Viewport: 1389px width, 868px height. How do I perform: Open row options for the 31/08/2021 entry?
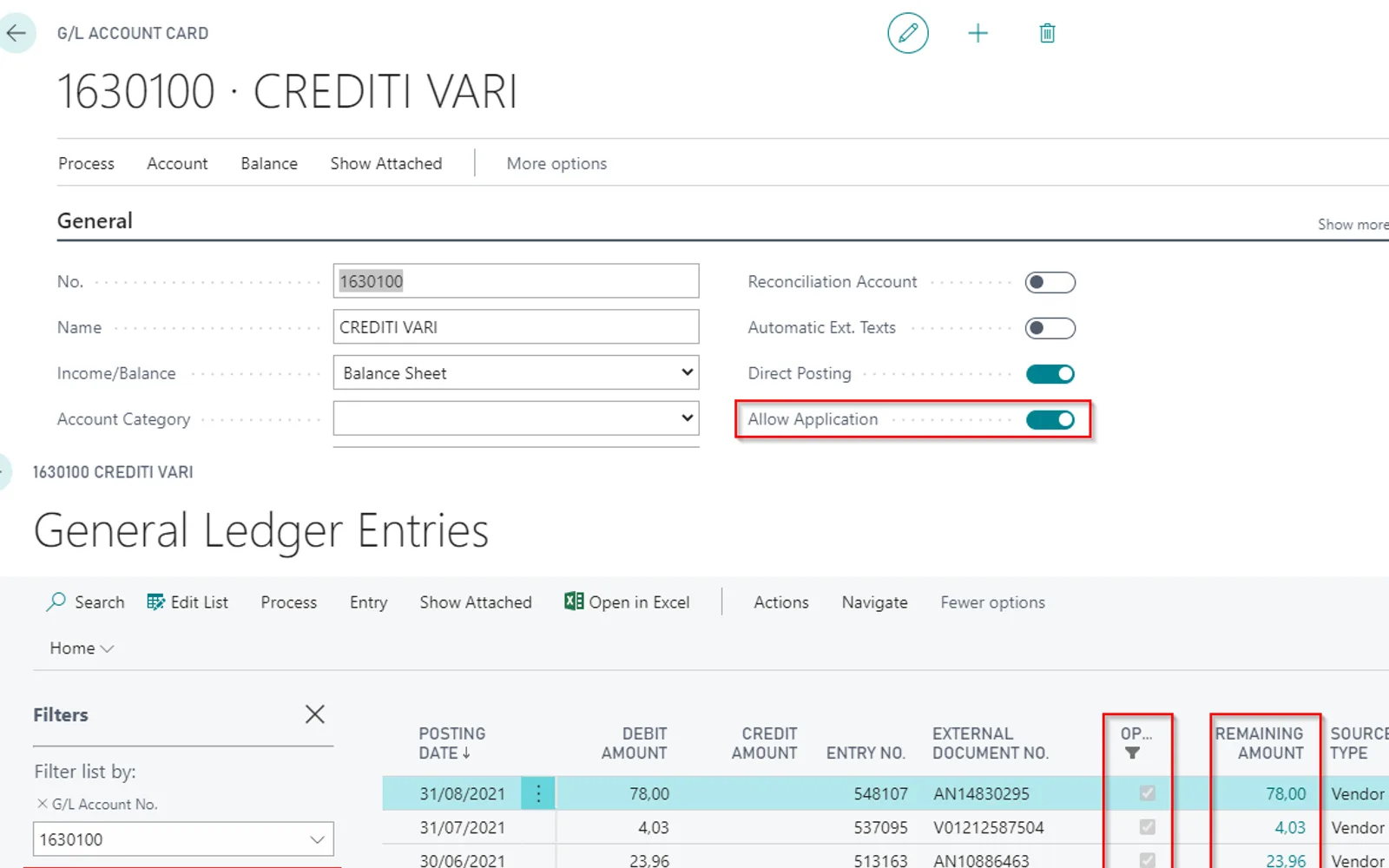click(538, 793)
